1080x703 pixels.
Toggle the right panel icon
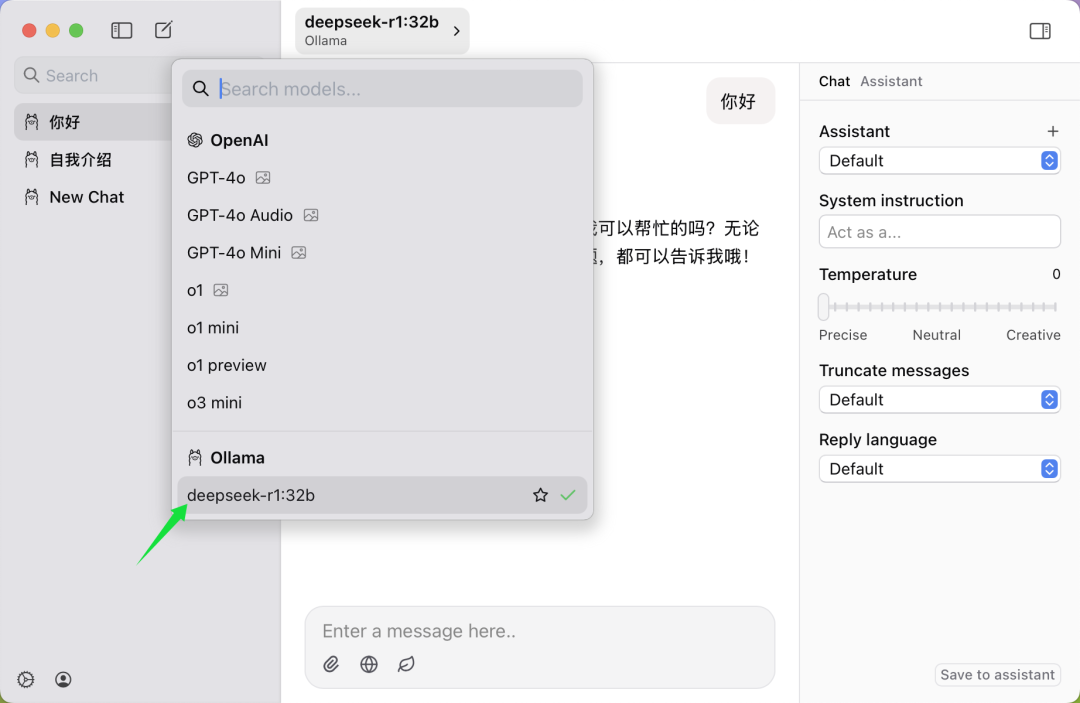(1040, 31)
